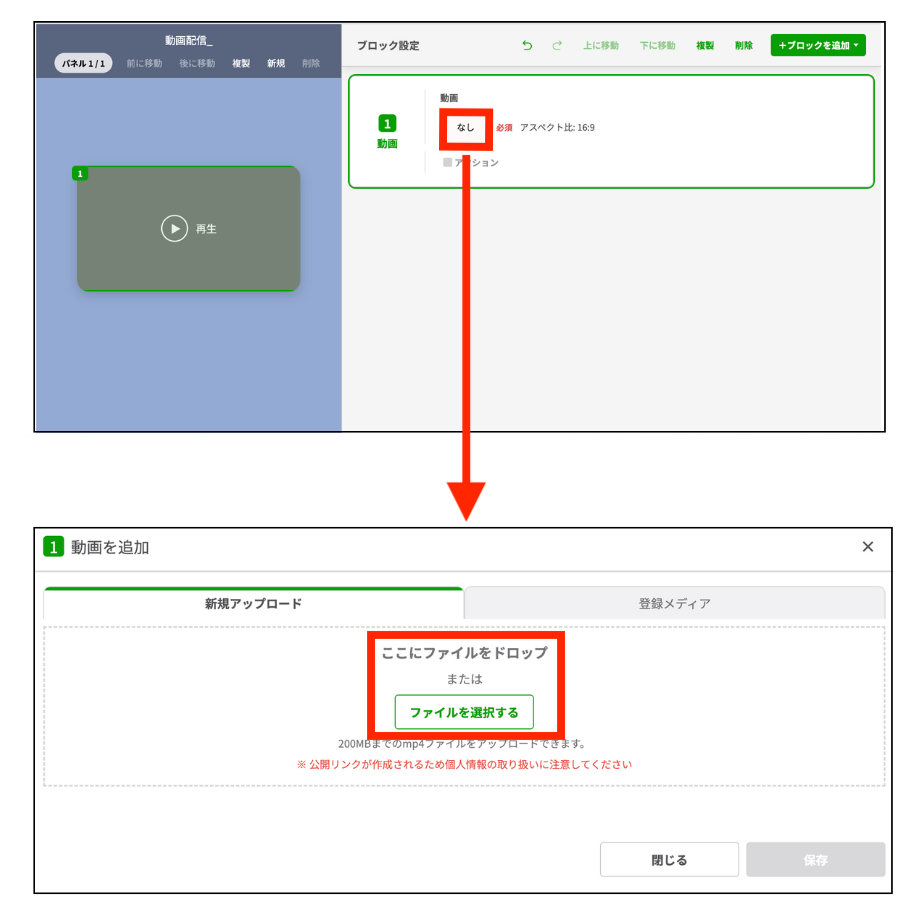Switch to the 登録メディア tab
Viewport: 924px width, 922px height.
[674, 603]
